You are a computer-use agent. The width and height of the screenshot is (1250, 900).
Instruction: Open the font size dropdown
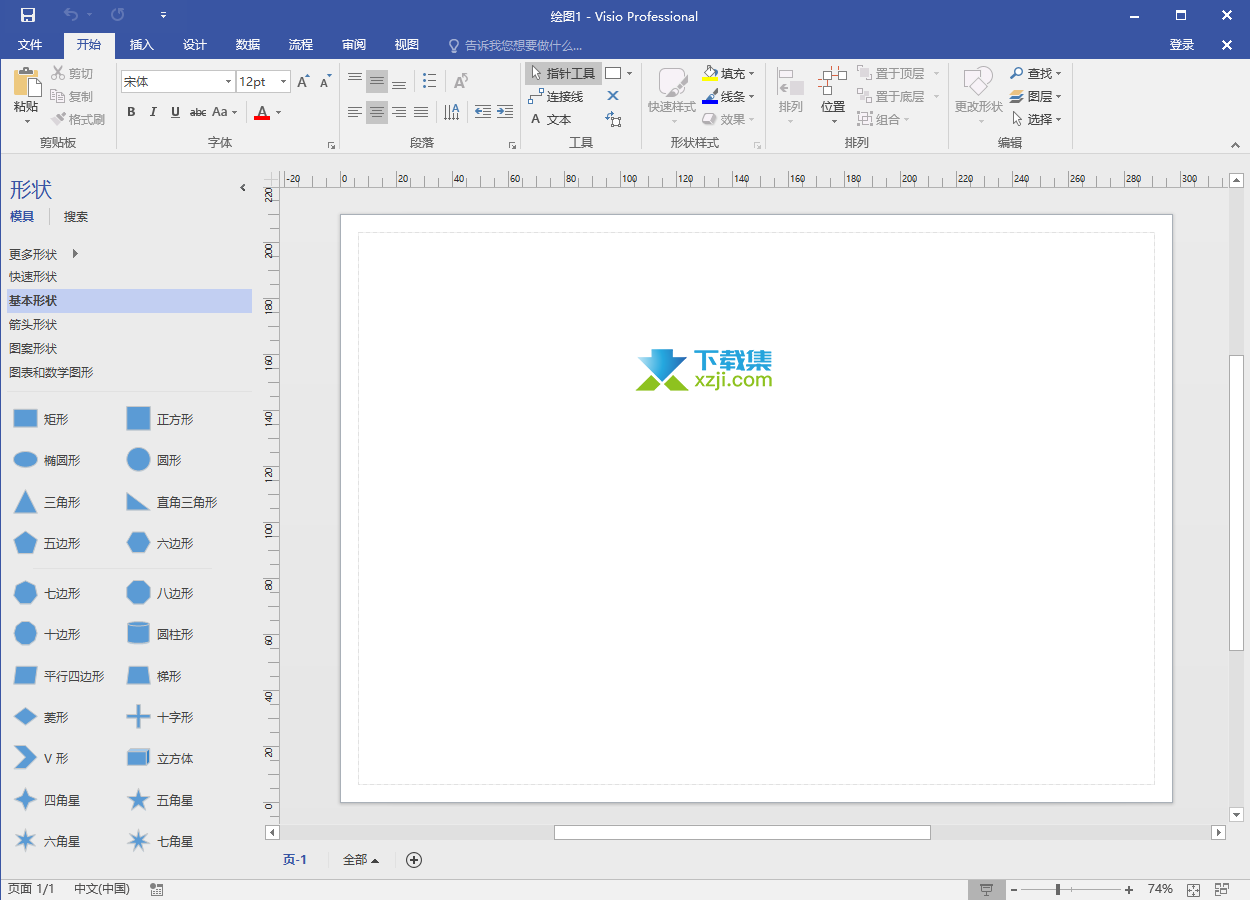284,82
